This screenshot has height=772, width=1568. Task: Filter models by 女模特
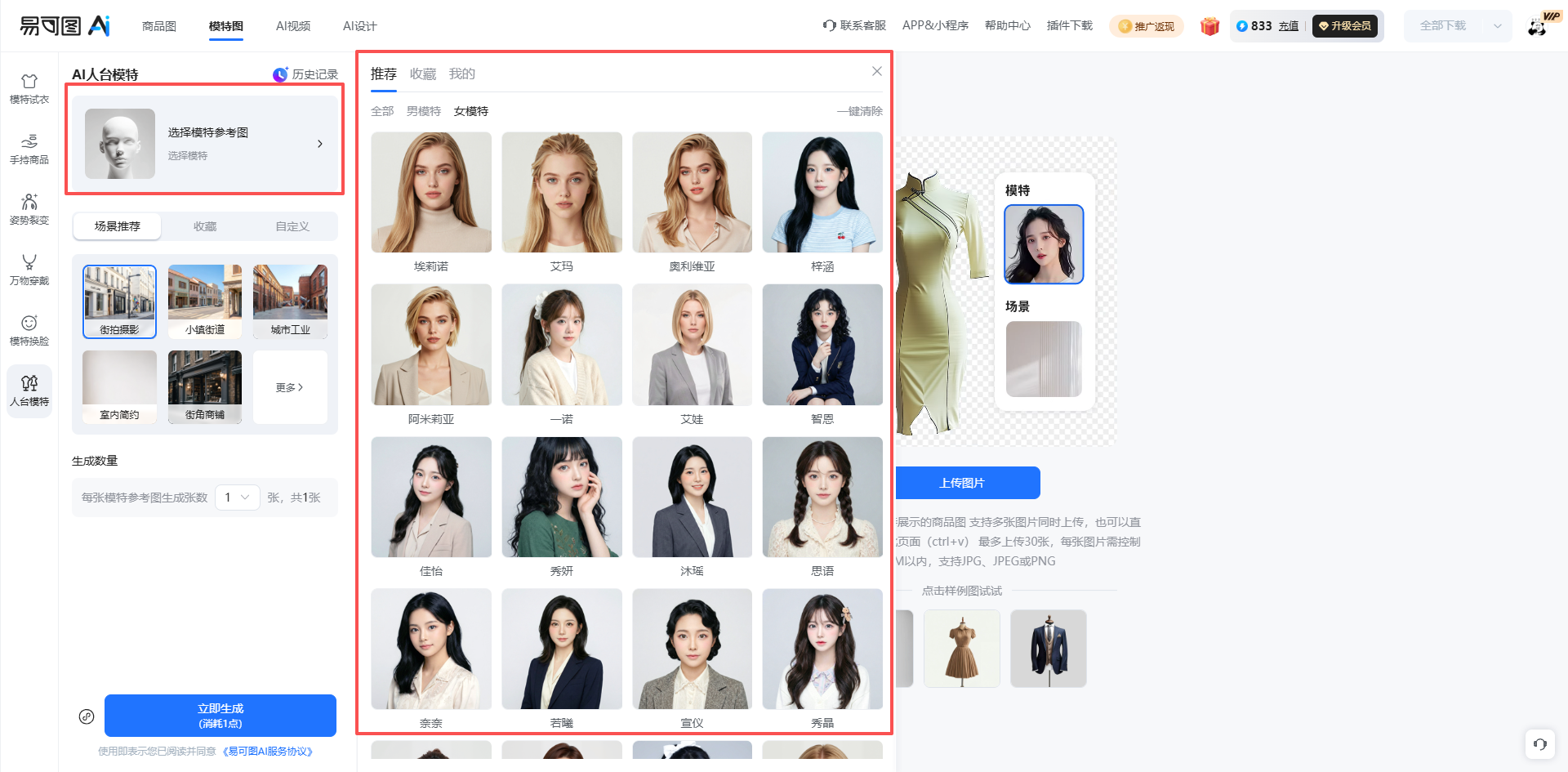coord(471,111)
